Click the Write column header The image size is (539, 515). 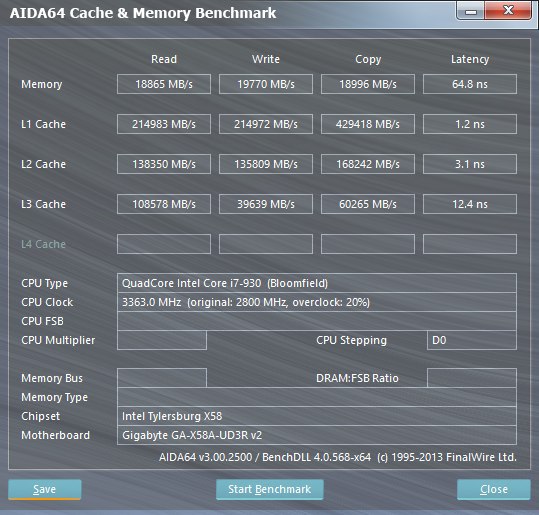[266, 59]
